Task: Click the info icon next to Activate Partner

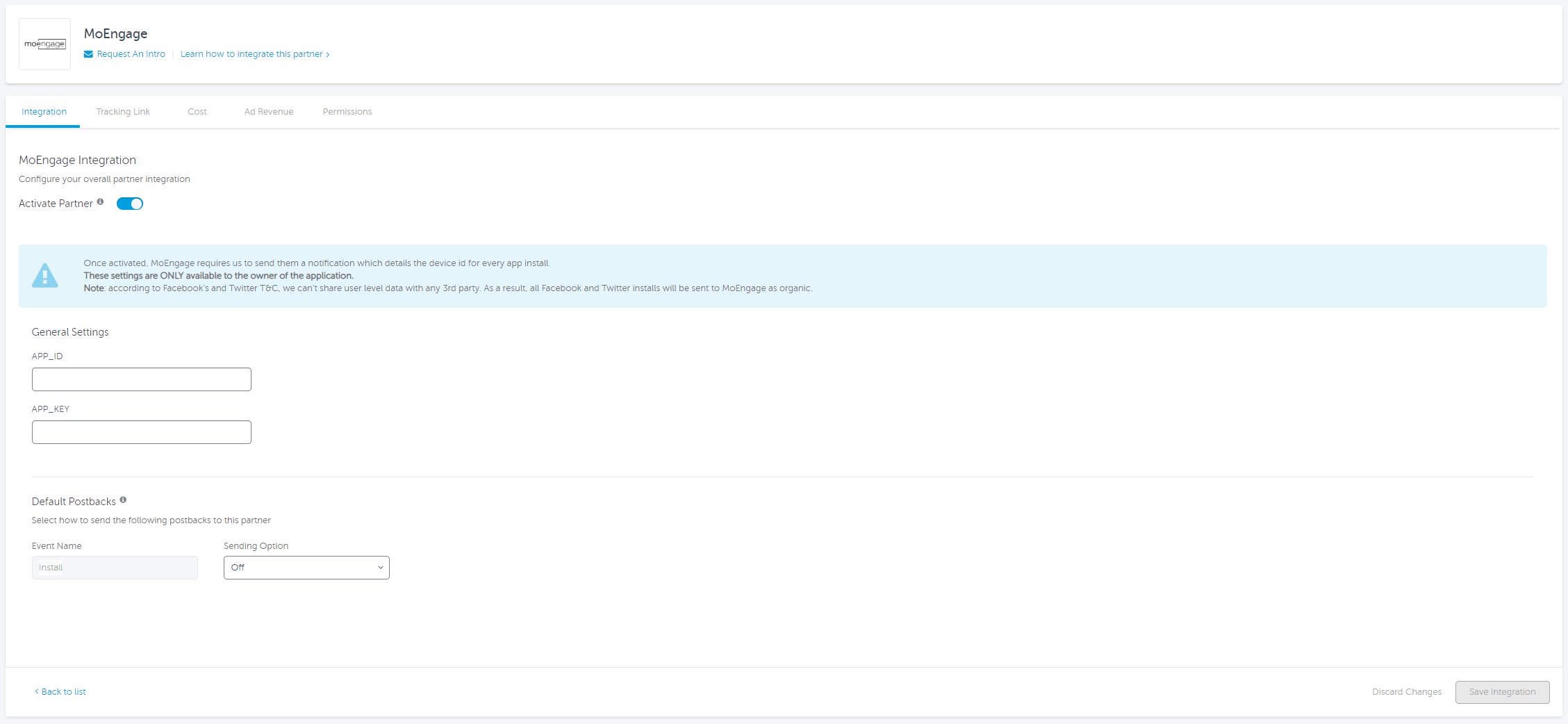Action: click(100, 201)
